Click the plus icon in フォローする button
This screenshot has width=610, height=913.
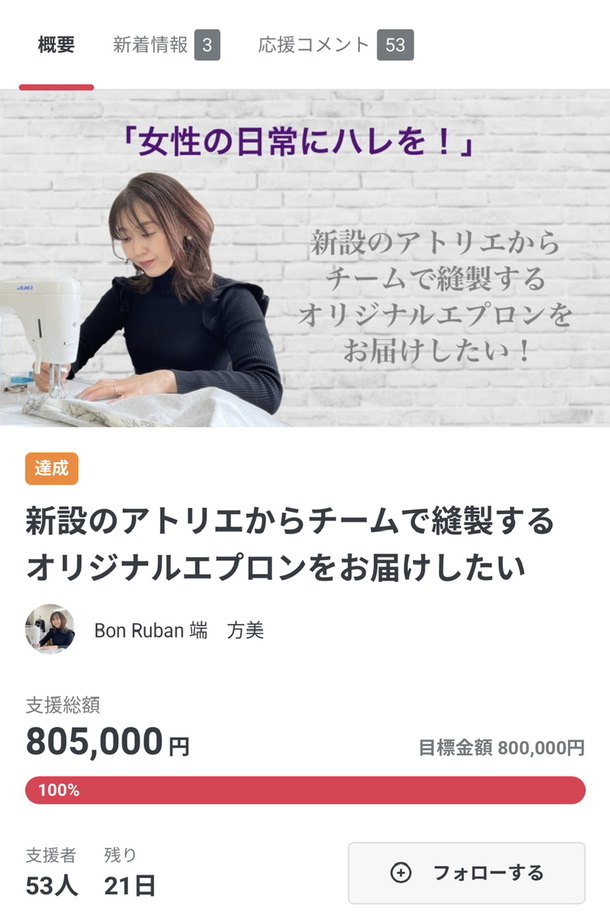pyautogui.click(x=400, y=873)
